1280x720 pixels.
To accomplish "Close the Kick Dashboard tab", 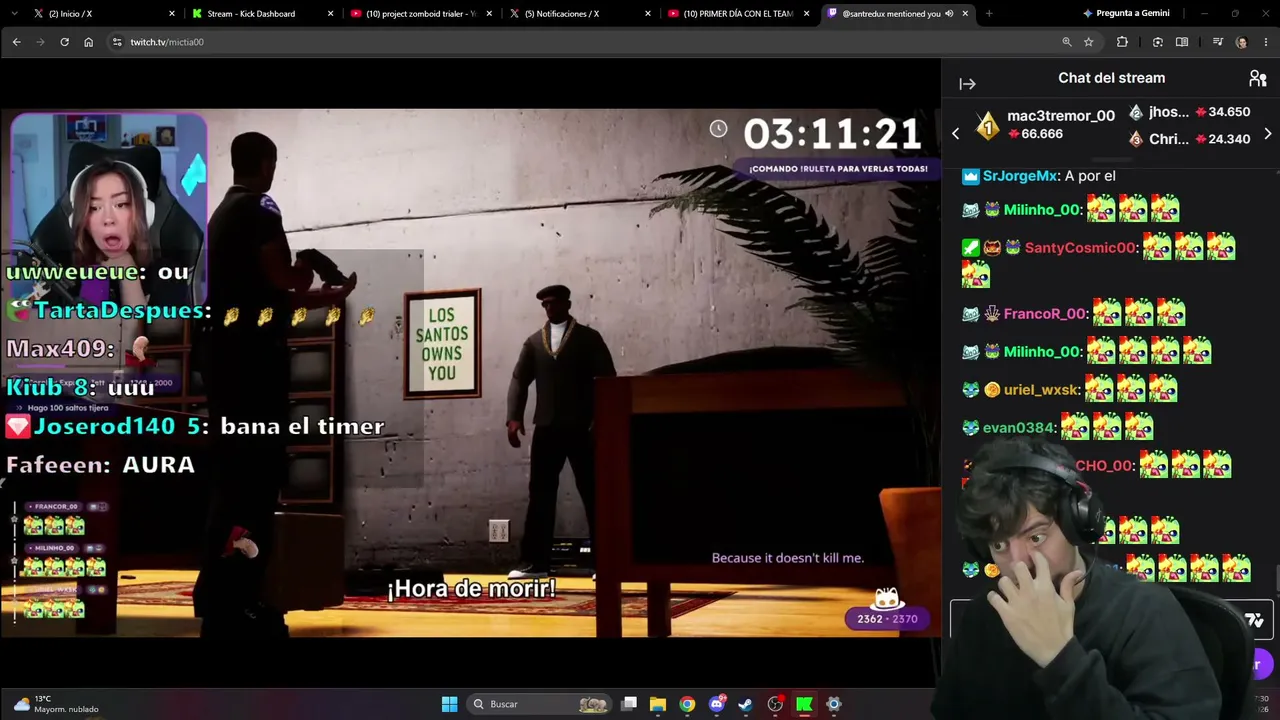I will [x=331, y=14].
